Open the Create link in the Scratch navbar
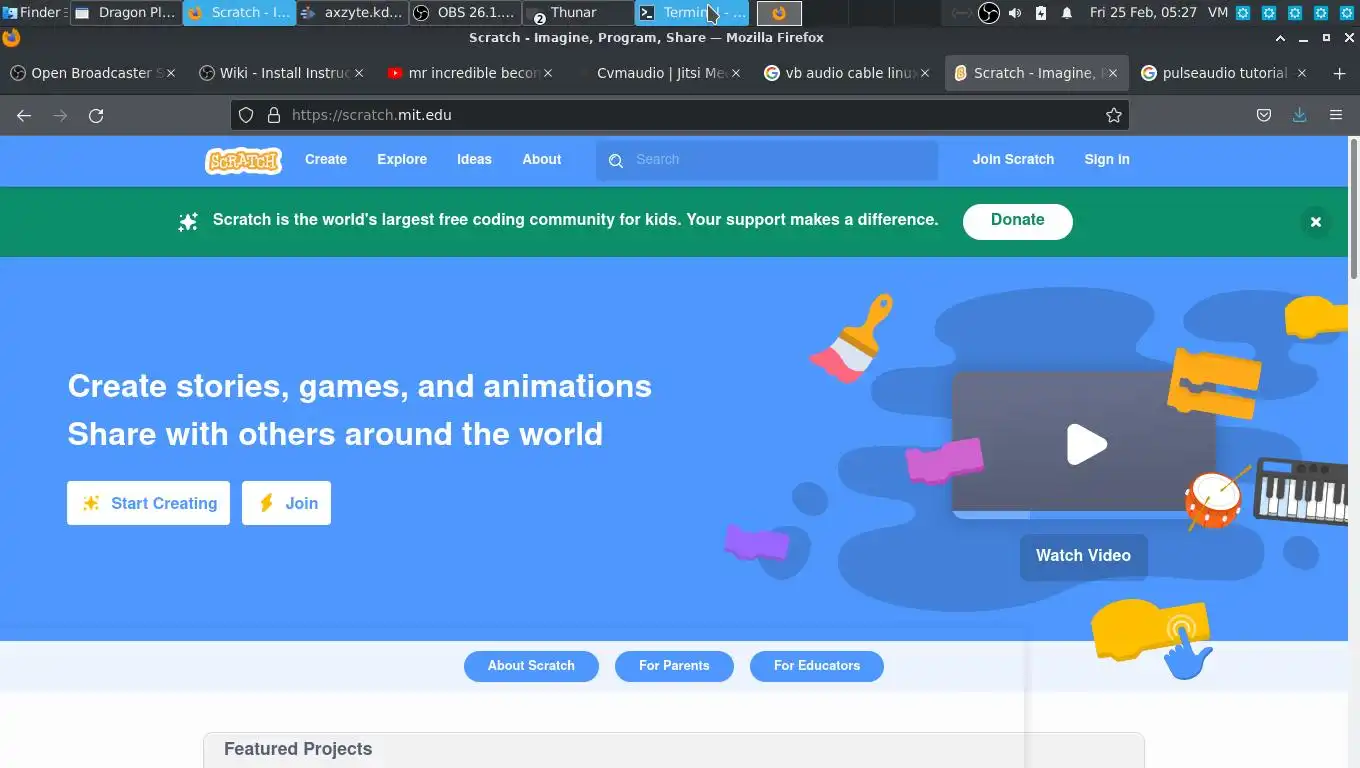 [326, 160]
